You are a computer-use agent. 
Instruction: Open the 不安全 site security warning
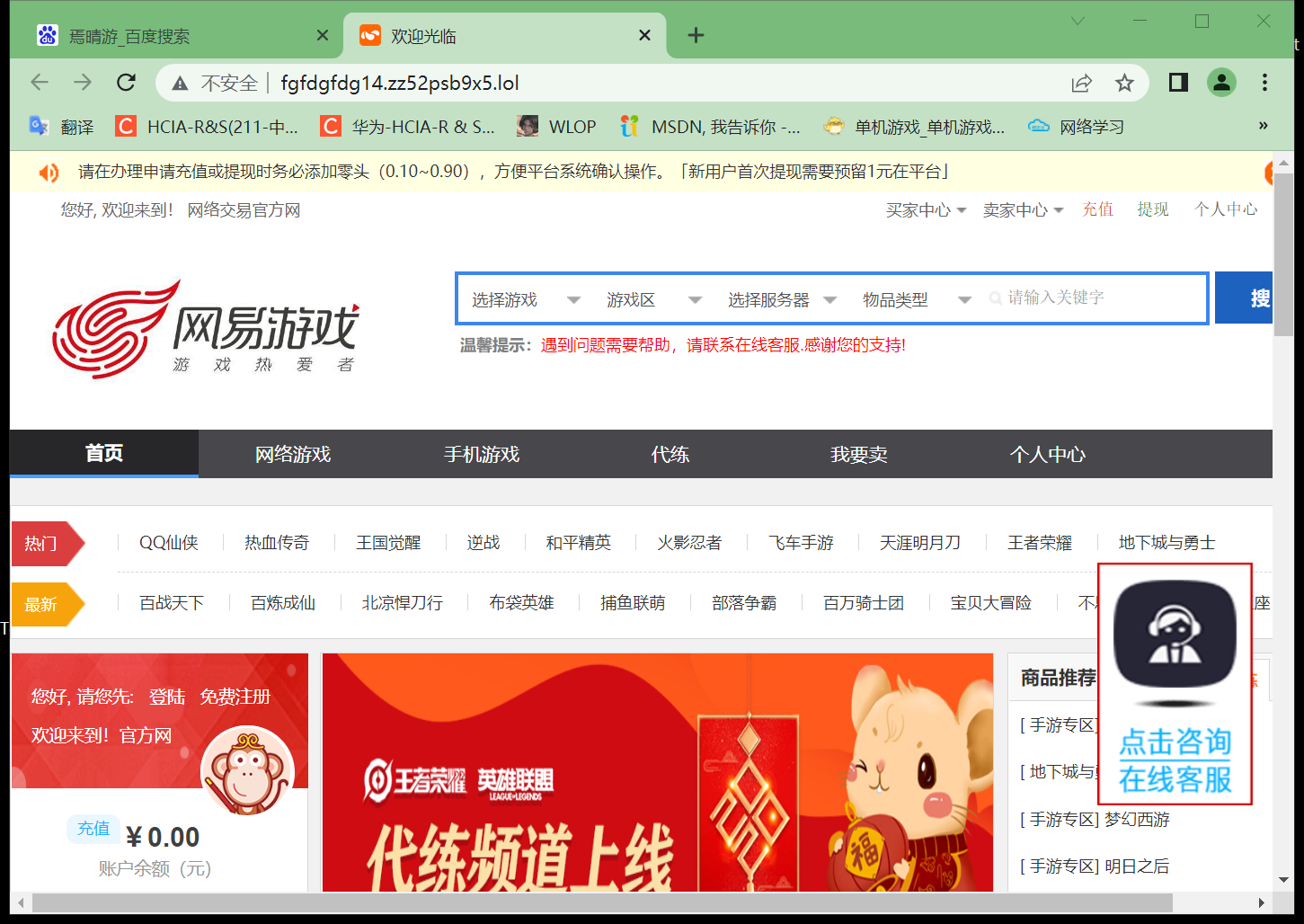pos(215,84)
